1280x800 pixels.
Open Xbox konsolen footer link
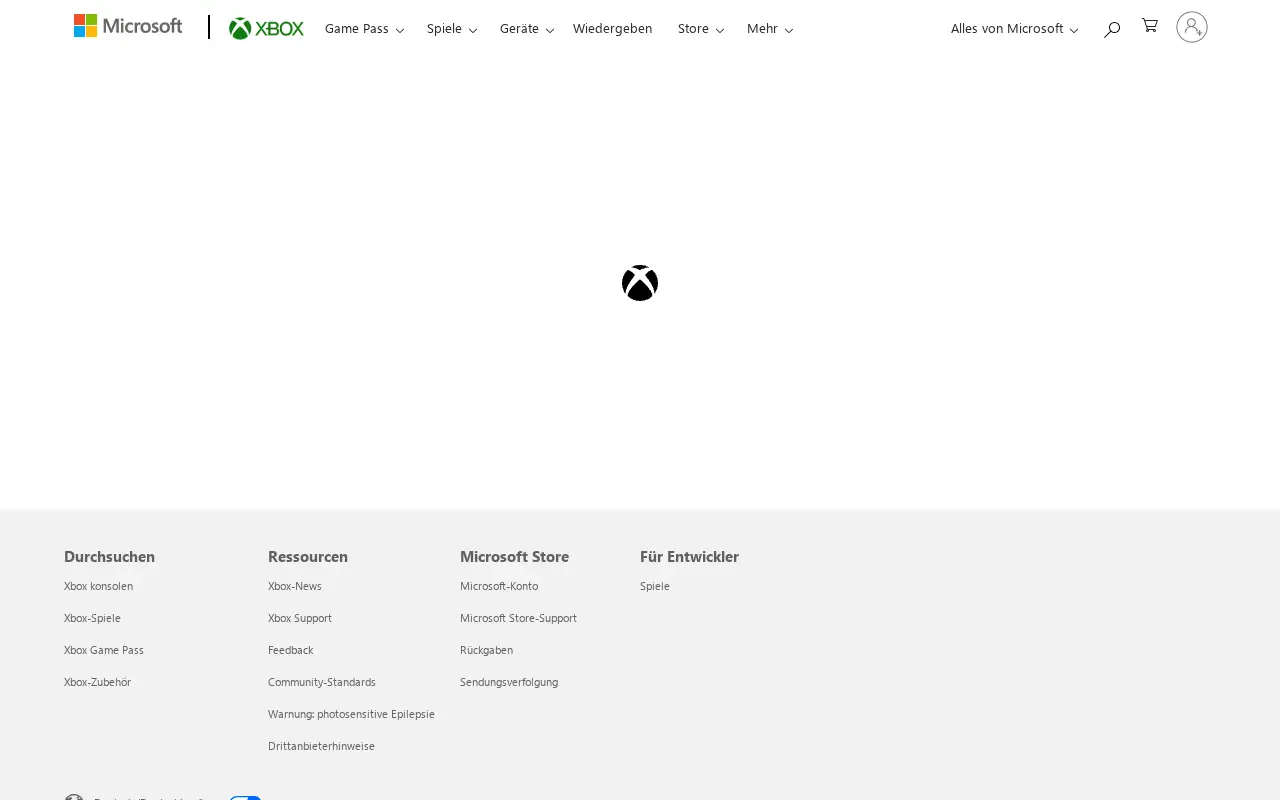click(x=98, y=586)
